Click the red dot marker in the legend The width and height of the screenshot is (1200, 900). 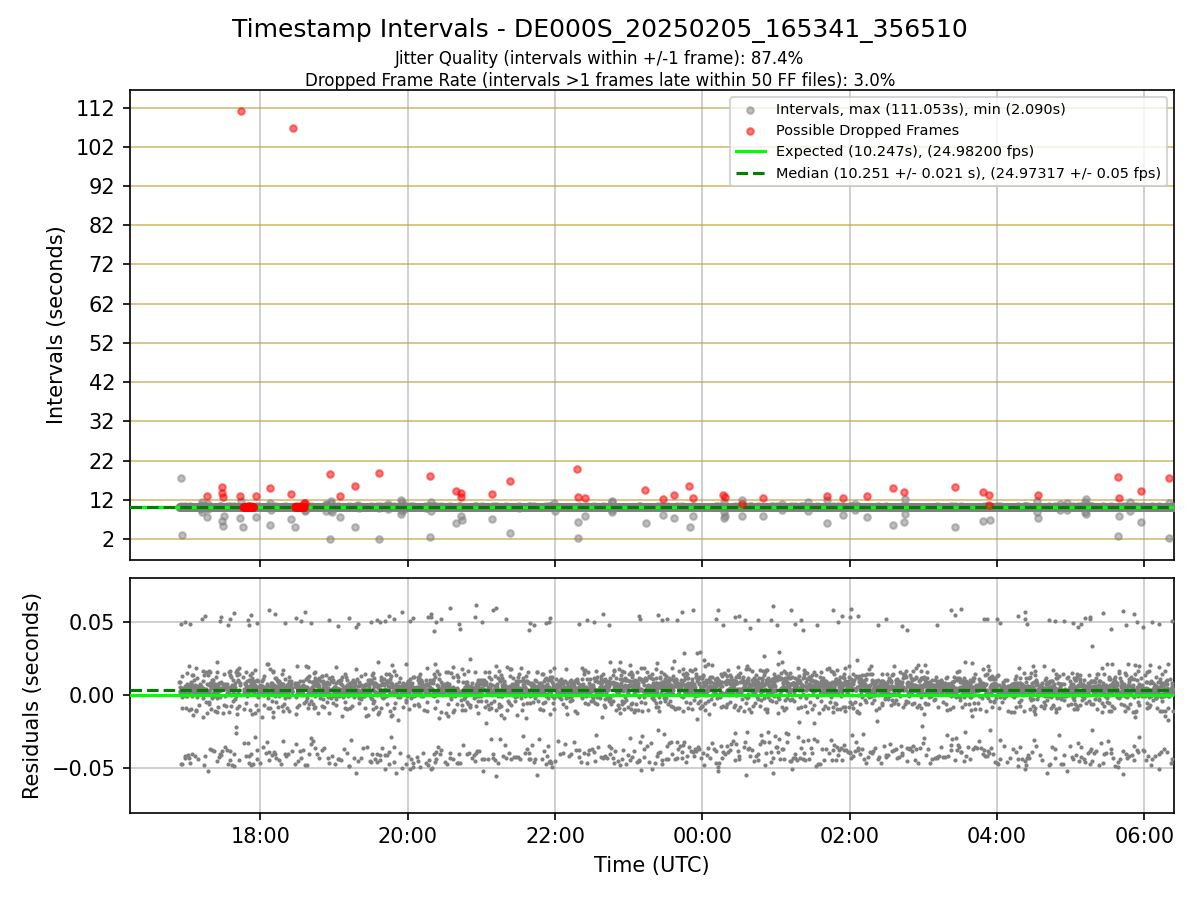click(751, 130)
